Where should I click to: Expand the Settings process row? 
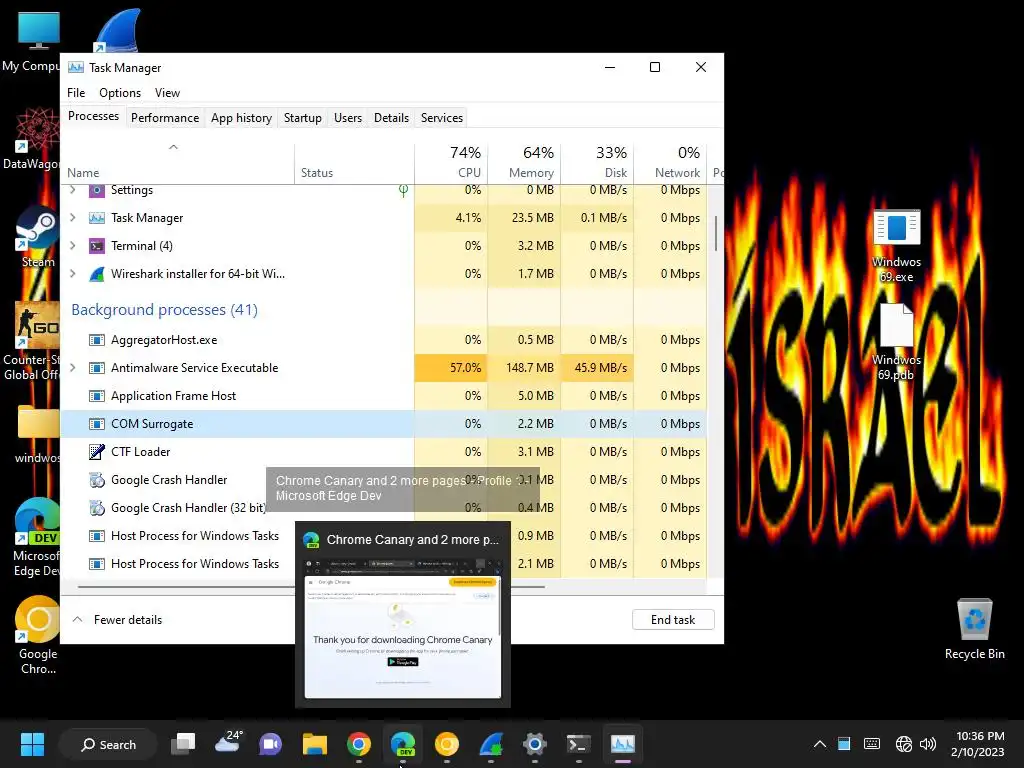[x=72, y=190]
